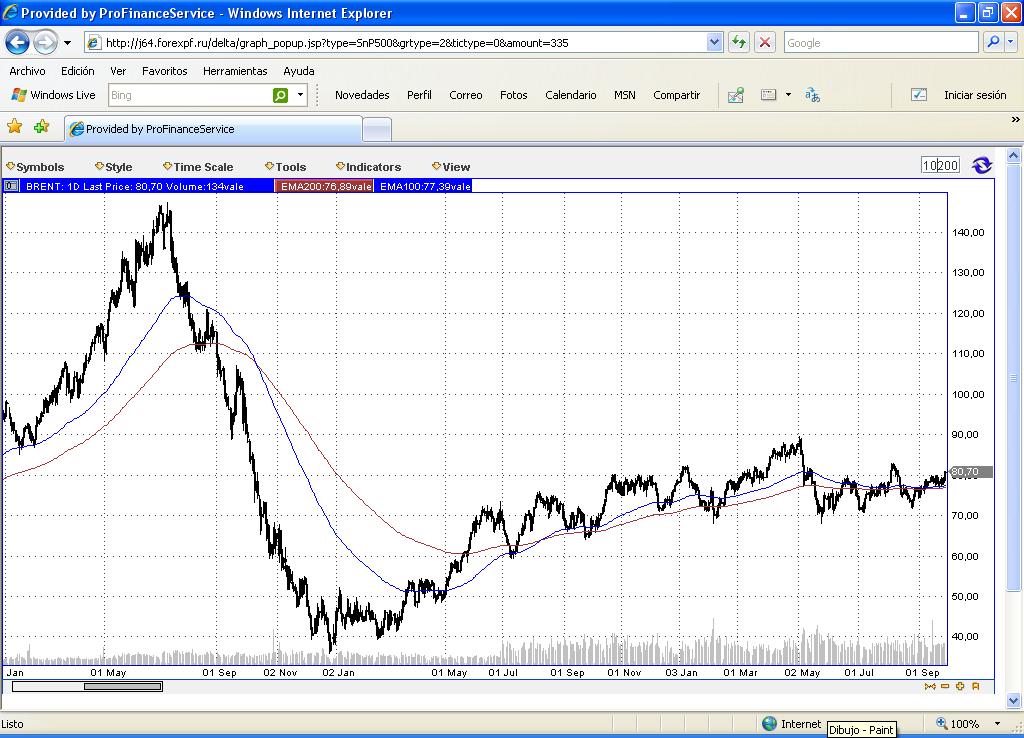Refresh the page using green arrows icon
Image resolution: width=1024 pixels, height=738 pixels.
pyautogui.click(x=739, y=43)
